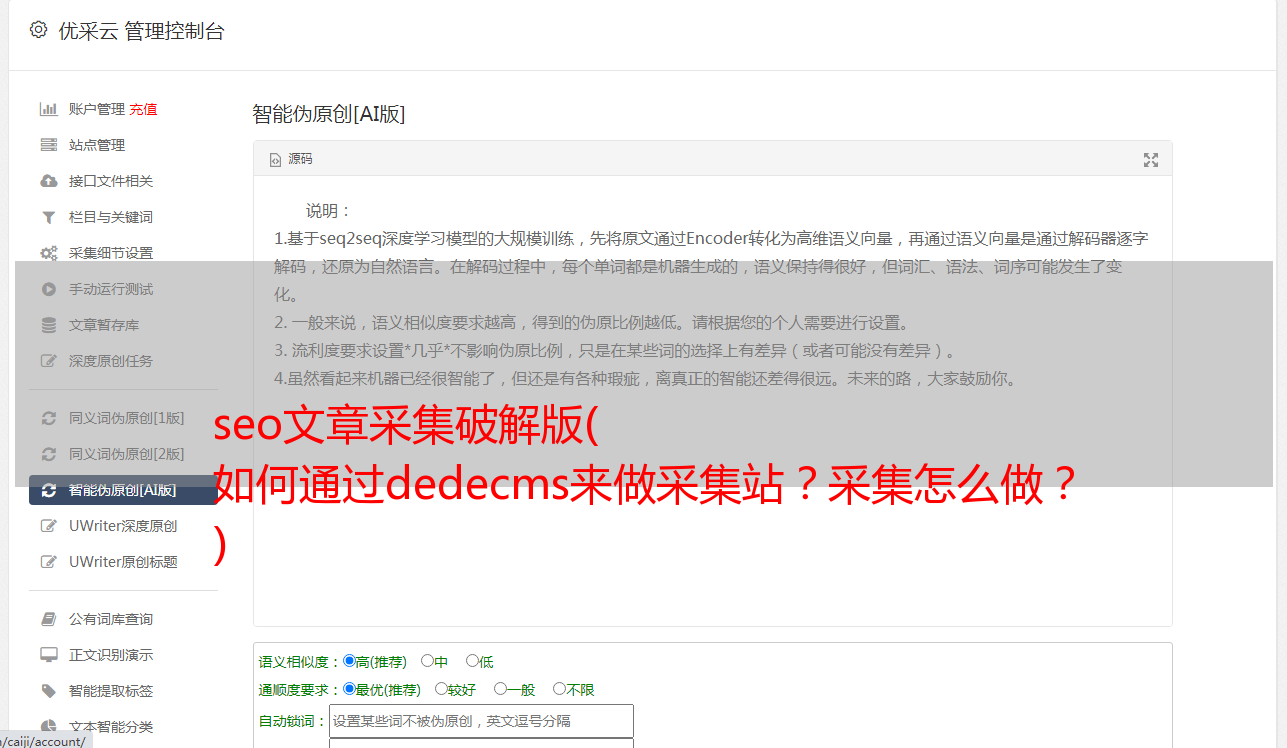Choose 通顺度要求 较好 radio option

(x=441, y=689)
